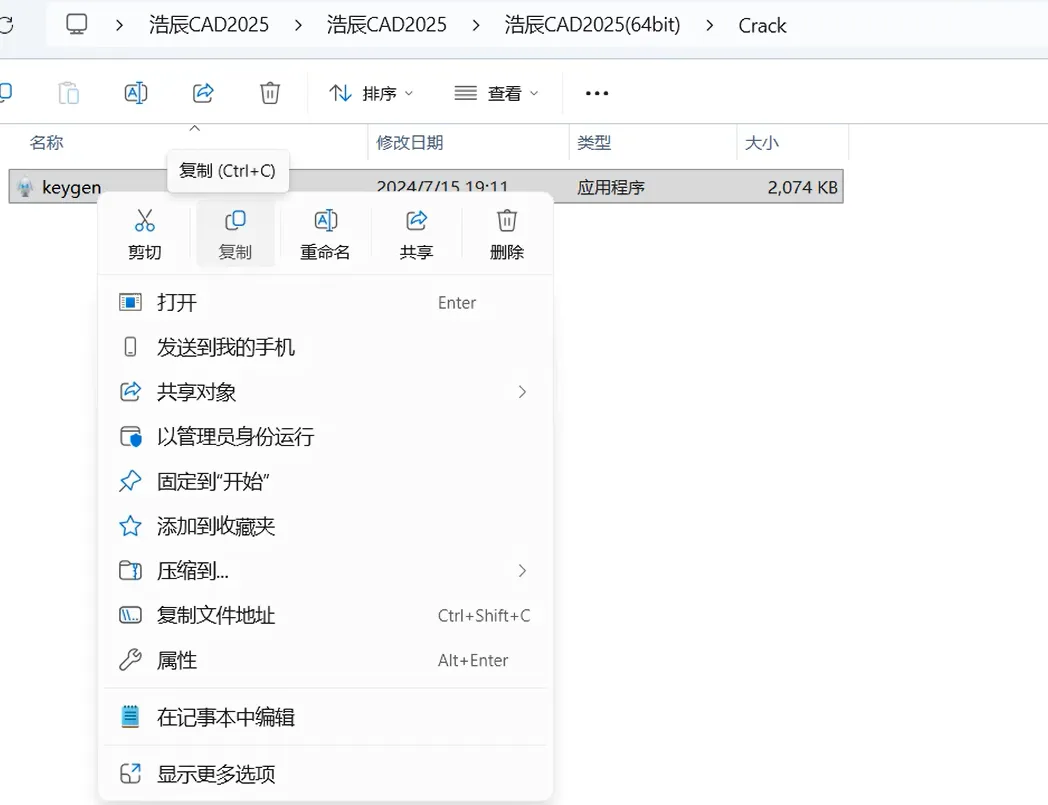Click the 应用程序 type cell
Viewport: 1048px width, 805px height.
[x=611, y=187]
